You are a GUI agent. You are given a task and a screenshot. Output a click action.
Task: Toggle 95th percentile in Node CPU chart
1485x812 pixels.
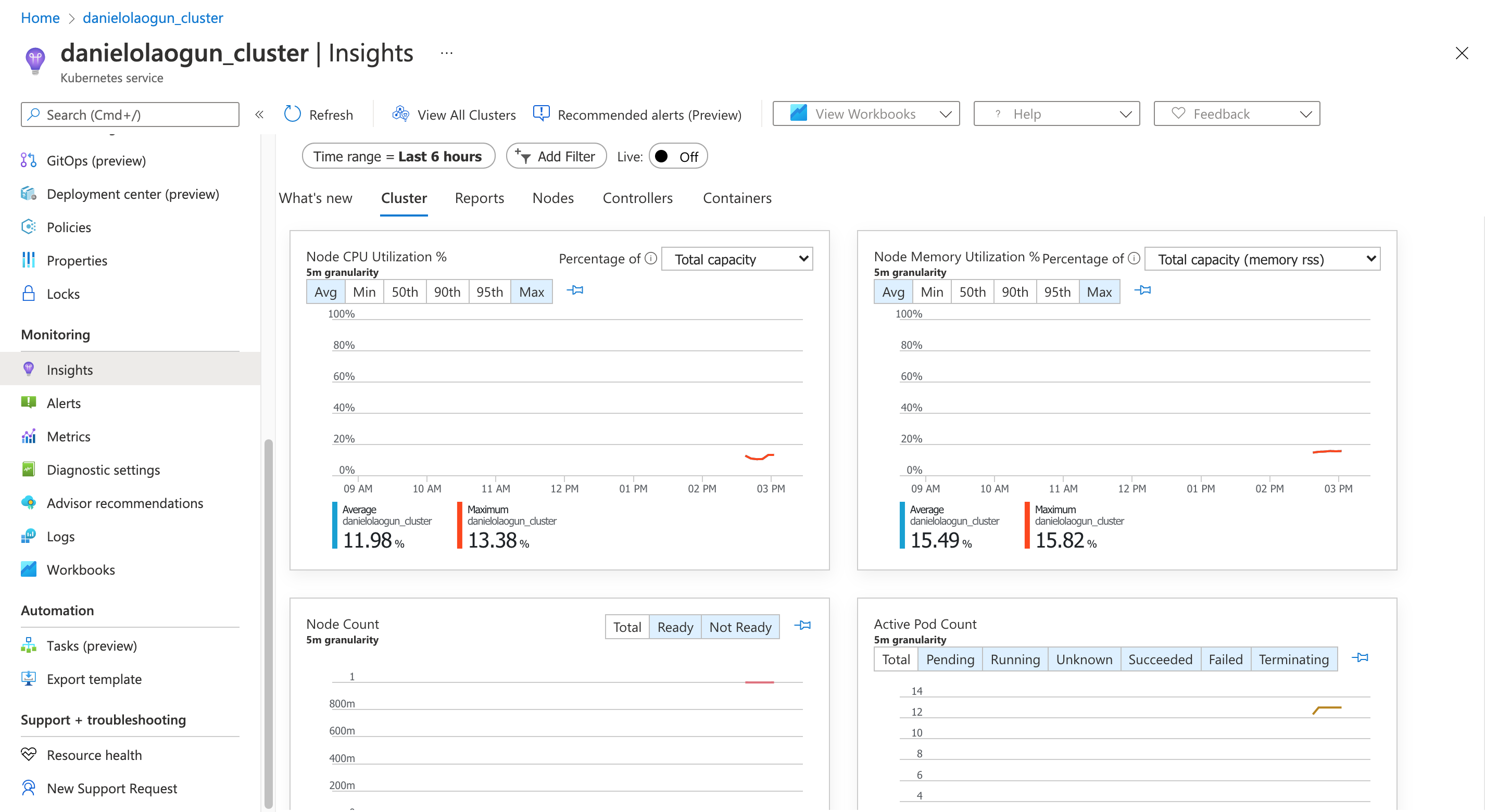click(x=489, y=291)
